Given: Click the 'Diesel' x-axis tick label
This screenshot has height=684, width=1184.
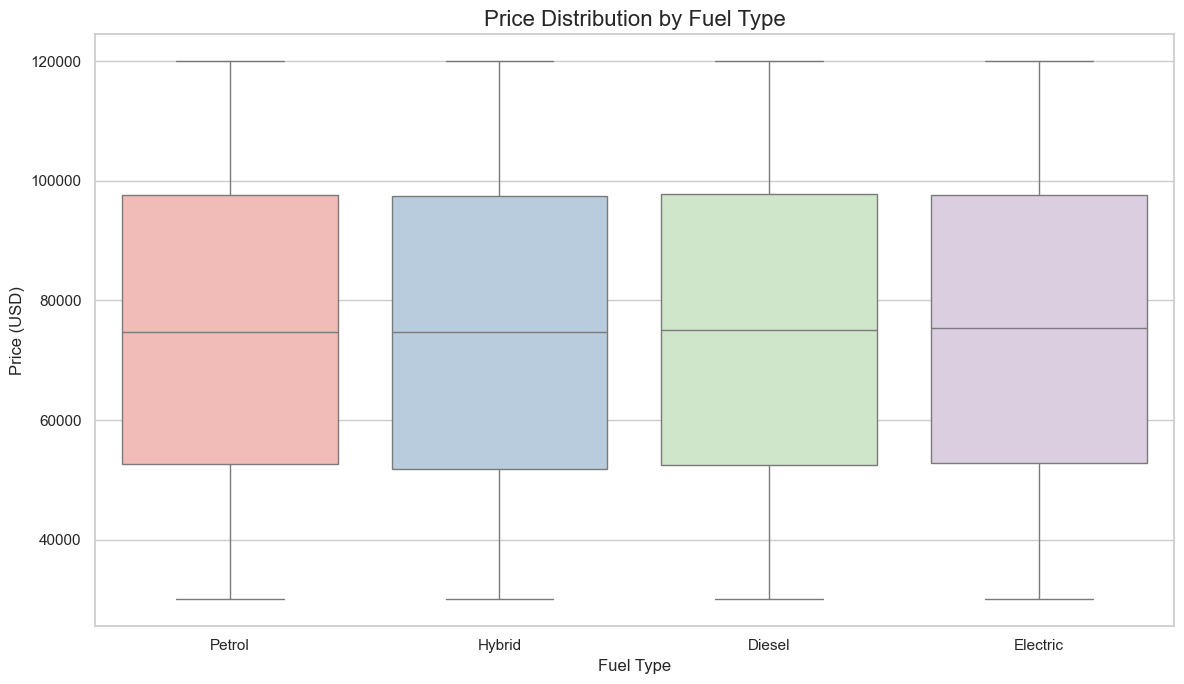Looking at the screenshot, I should tap(769, 645).
